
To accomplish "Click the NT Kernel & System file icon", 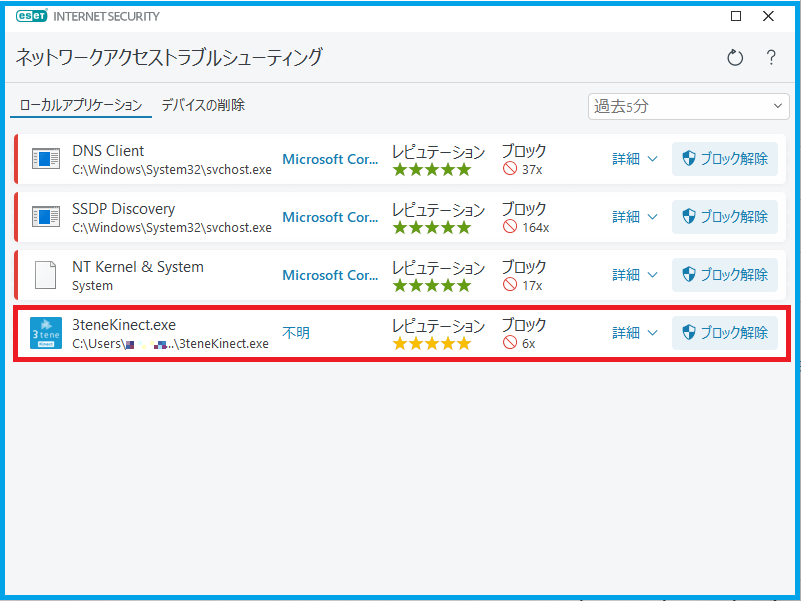I will coord(45,275).
